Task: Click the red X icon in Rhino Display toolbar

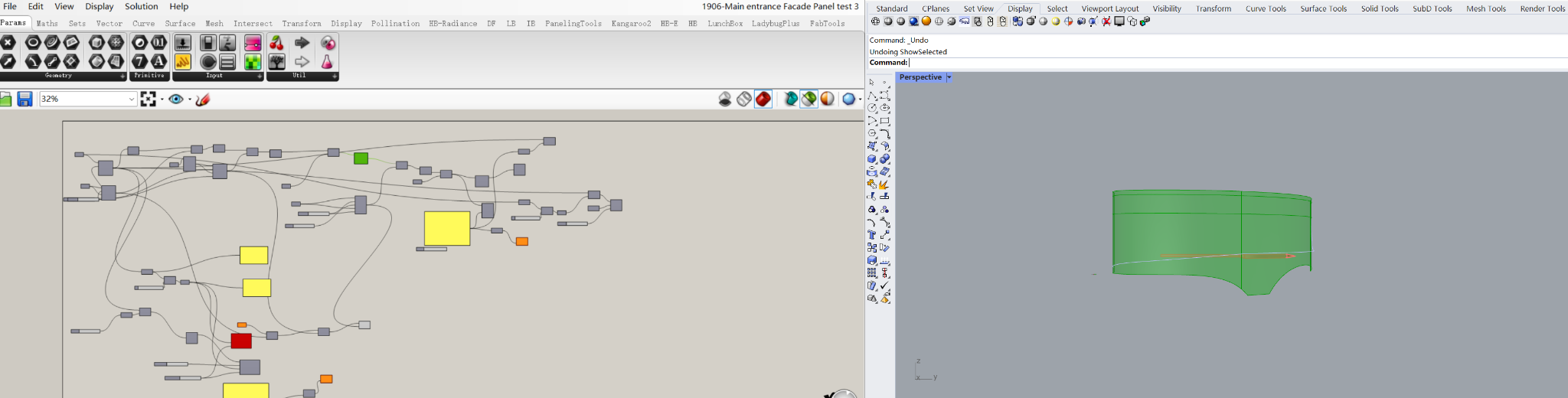Action: 1106,21
